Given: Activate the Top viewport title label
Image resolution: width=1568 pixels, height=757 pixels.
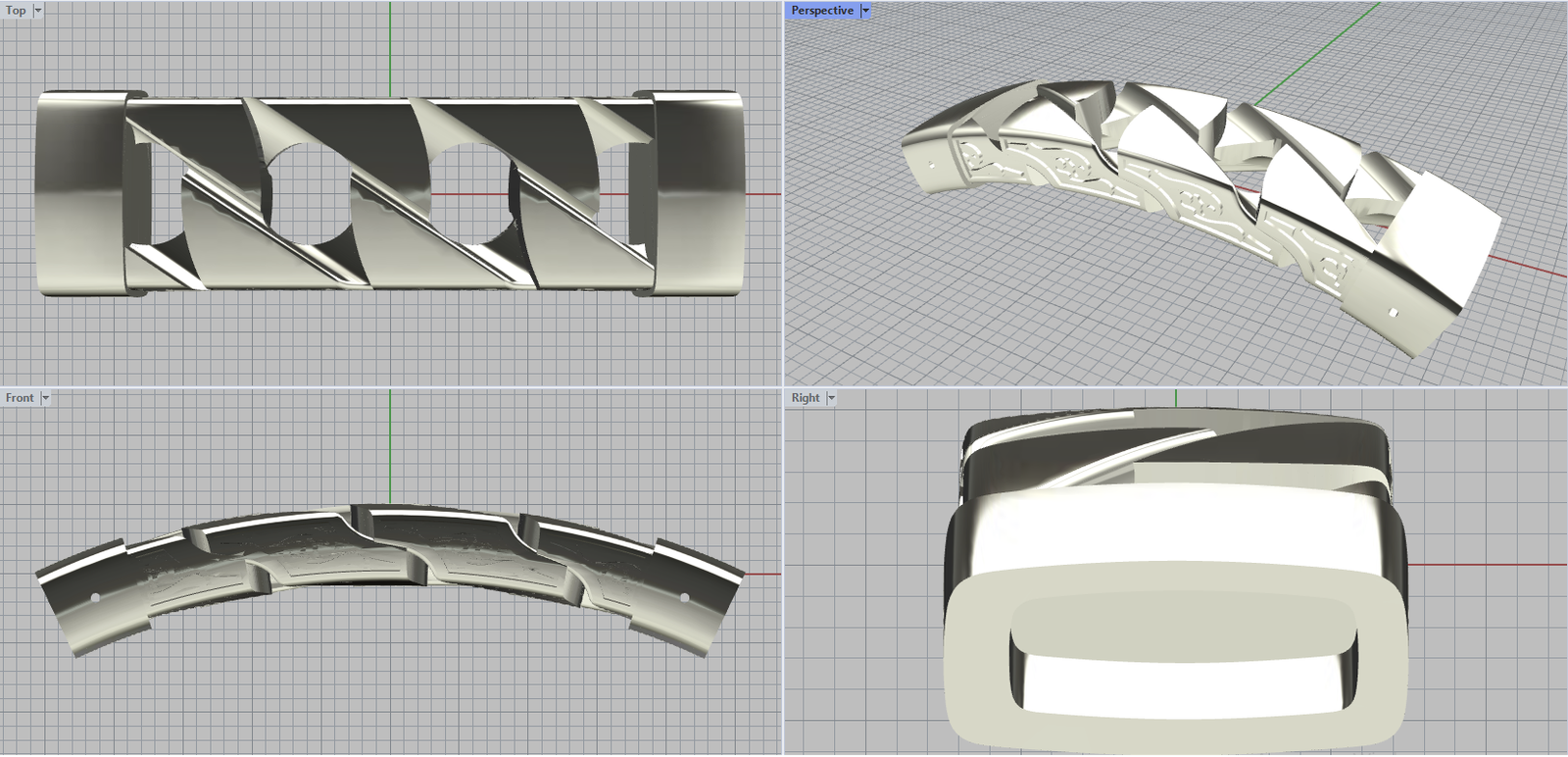Looking at the screenshot, I should tap(16, 11).
